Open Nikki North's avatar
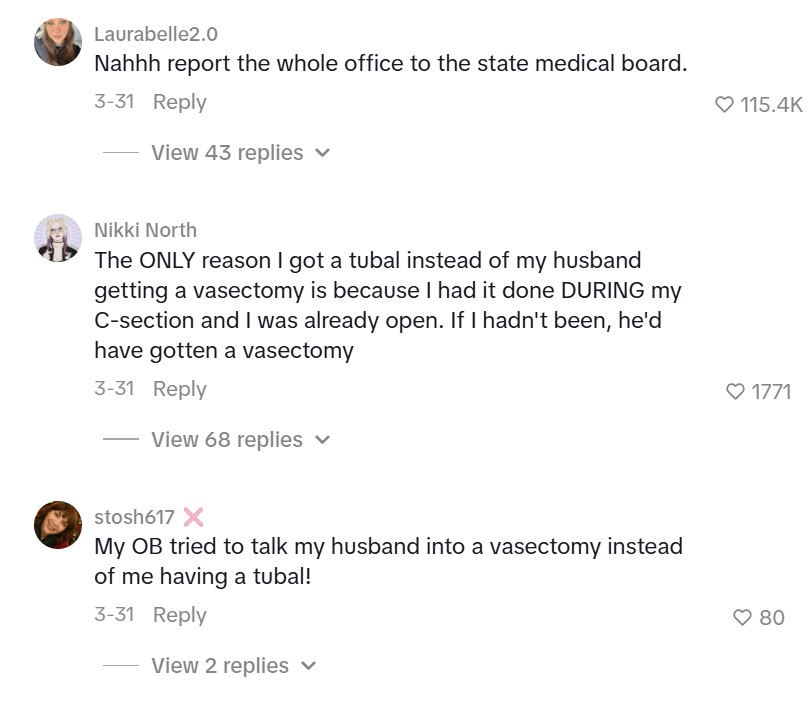 click(x=58, y=238)
